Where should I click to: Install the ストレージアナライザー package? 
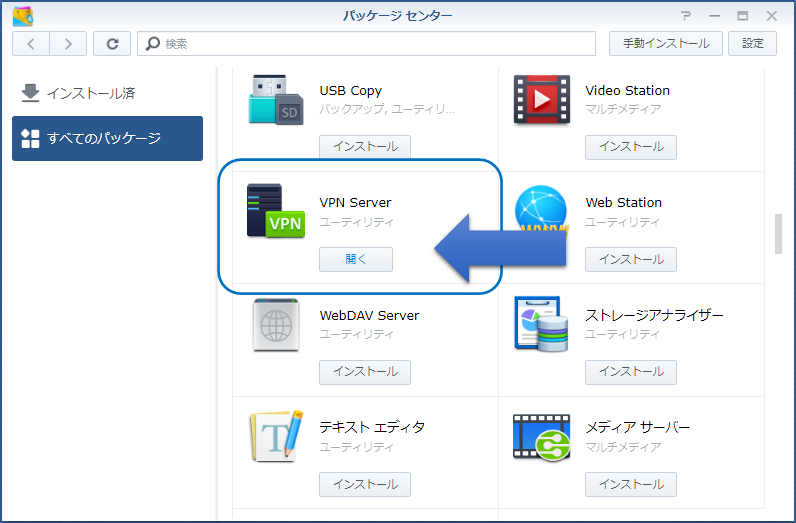click(631, 372)
